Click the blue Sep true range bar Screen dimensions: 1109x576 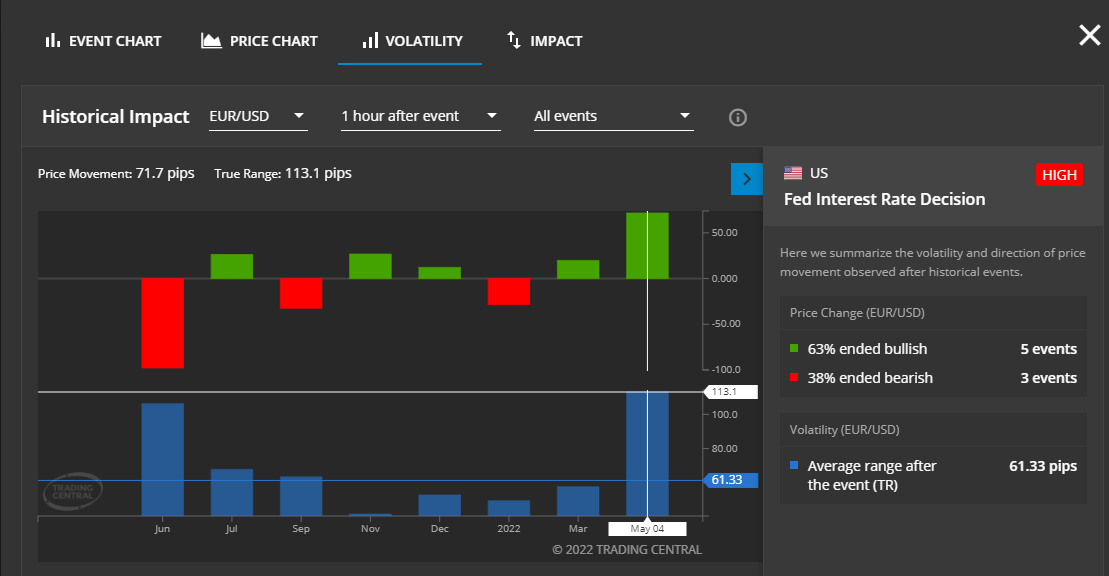[301, 496]
